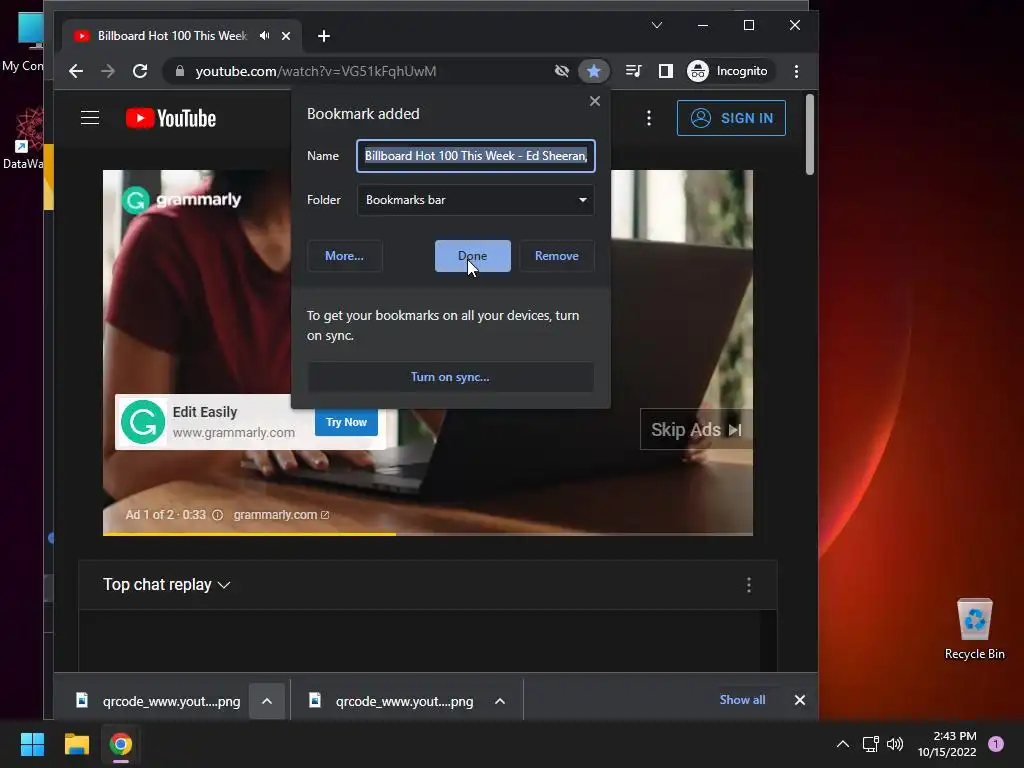Viewport: 1024px width, 768px height.
Task: Expand first download options chevron
Action: tap(266, 701)
